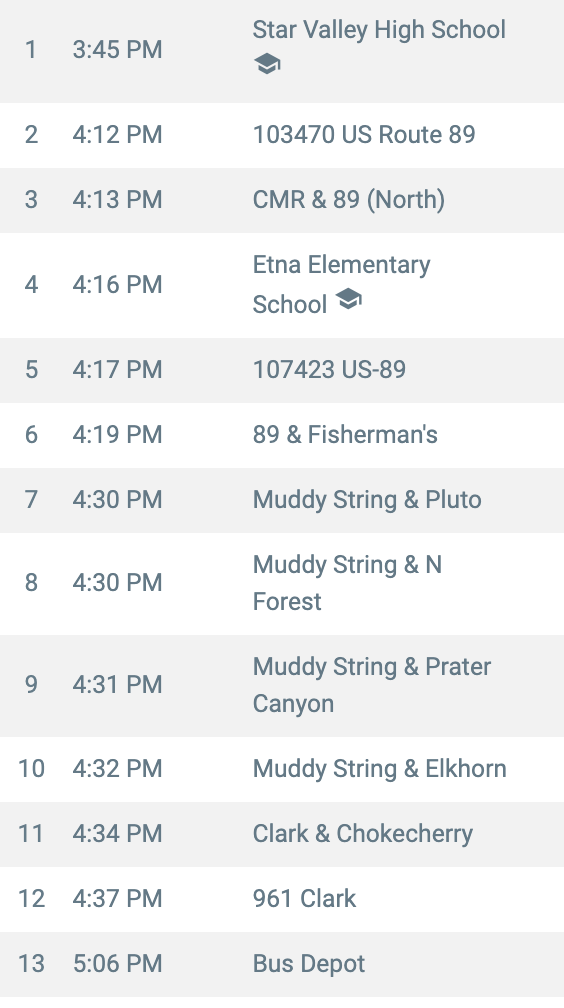Select the 4:37 PM time entry
564x1008 pixels.
point(117,898)
